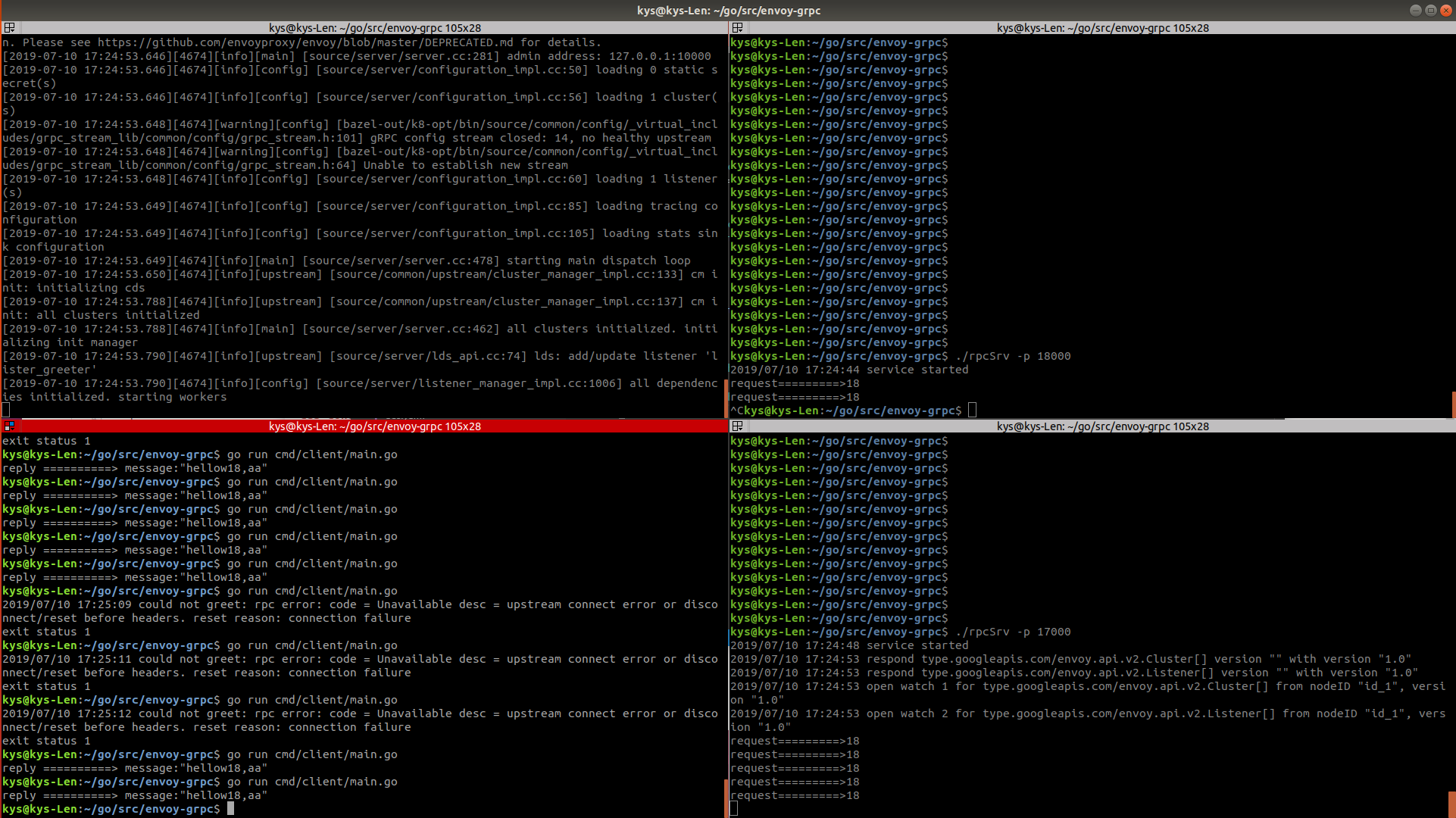Image resolution: width=1456 pixels, height=818 pixels.
Task: Click the scrollbar thumb of the rpcSrv 18000 pane
Action: (x=1453, y=404)
